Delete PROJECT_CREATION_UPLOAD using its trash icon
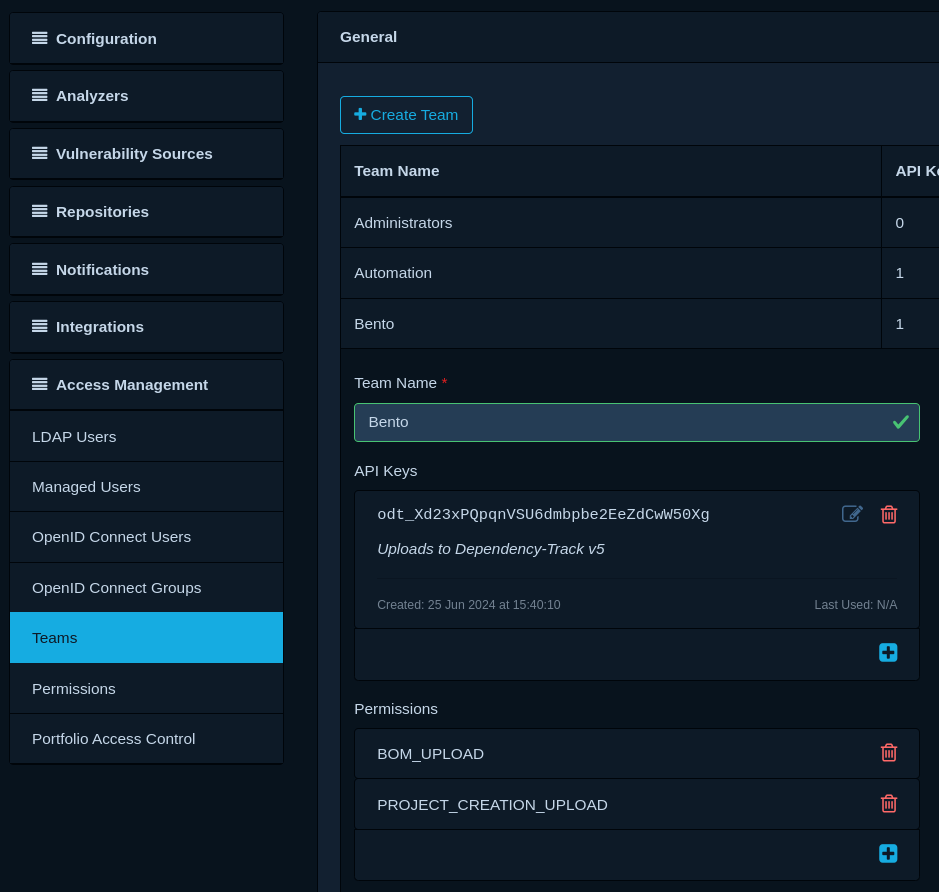This screenshot has width=939, height=892. (x=889, y=804)
